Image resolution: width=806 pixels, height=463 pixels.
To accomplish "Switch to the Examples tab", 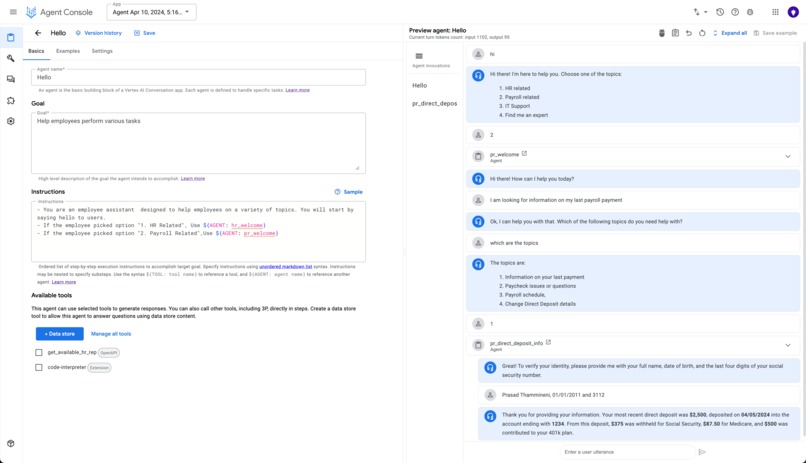I will point(68,51).
